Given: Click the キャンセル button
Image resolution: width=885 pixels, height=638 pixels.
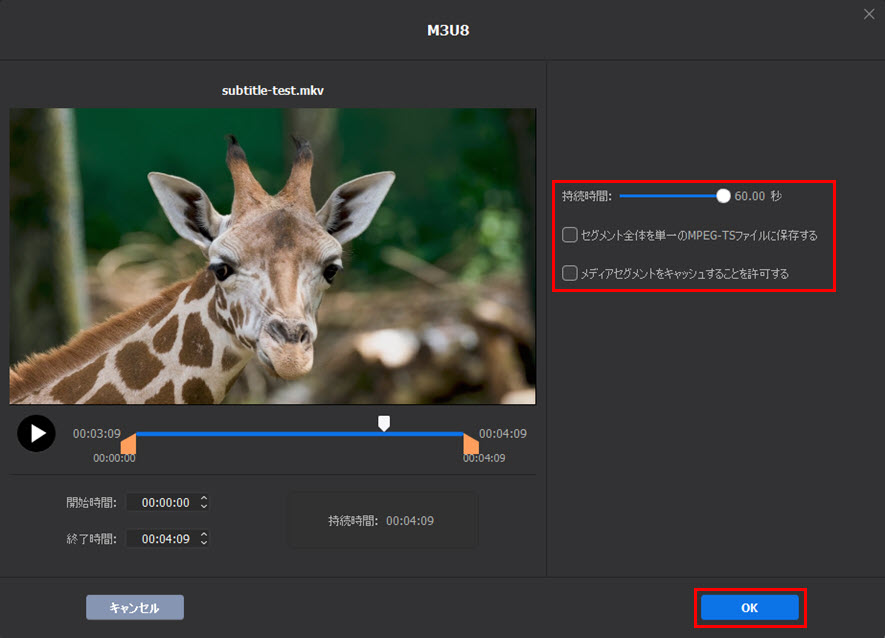Looking at the screenshot, I should (135, 608).
